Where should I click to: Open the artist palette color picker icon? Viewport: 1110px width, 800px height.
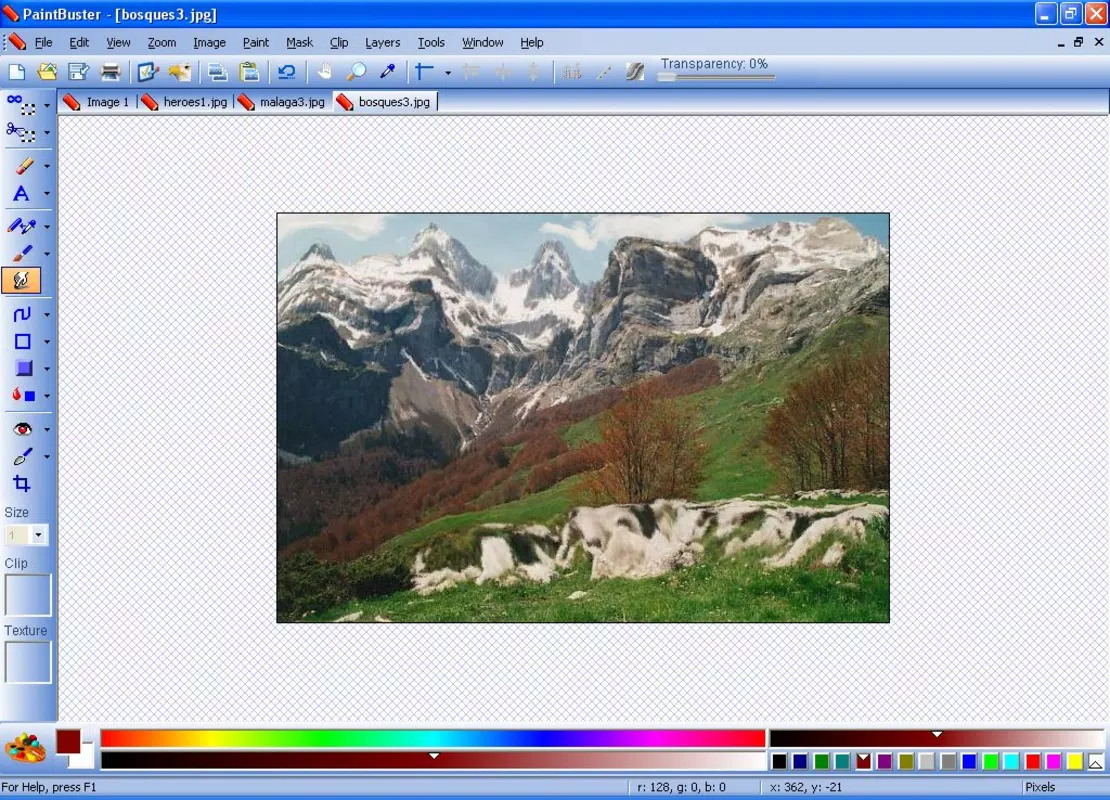point(25,749)
